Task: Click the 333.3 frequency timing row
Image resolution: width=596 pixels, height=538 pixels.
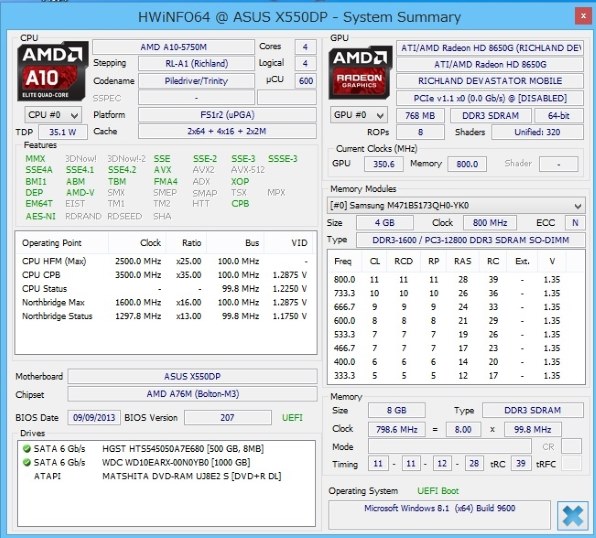Action: [x=456, y=376]
